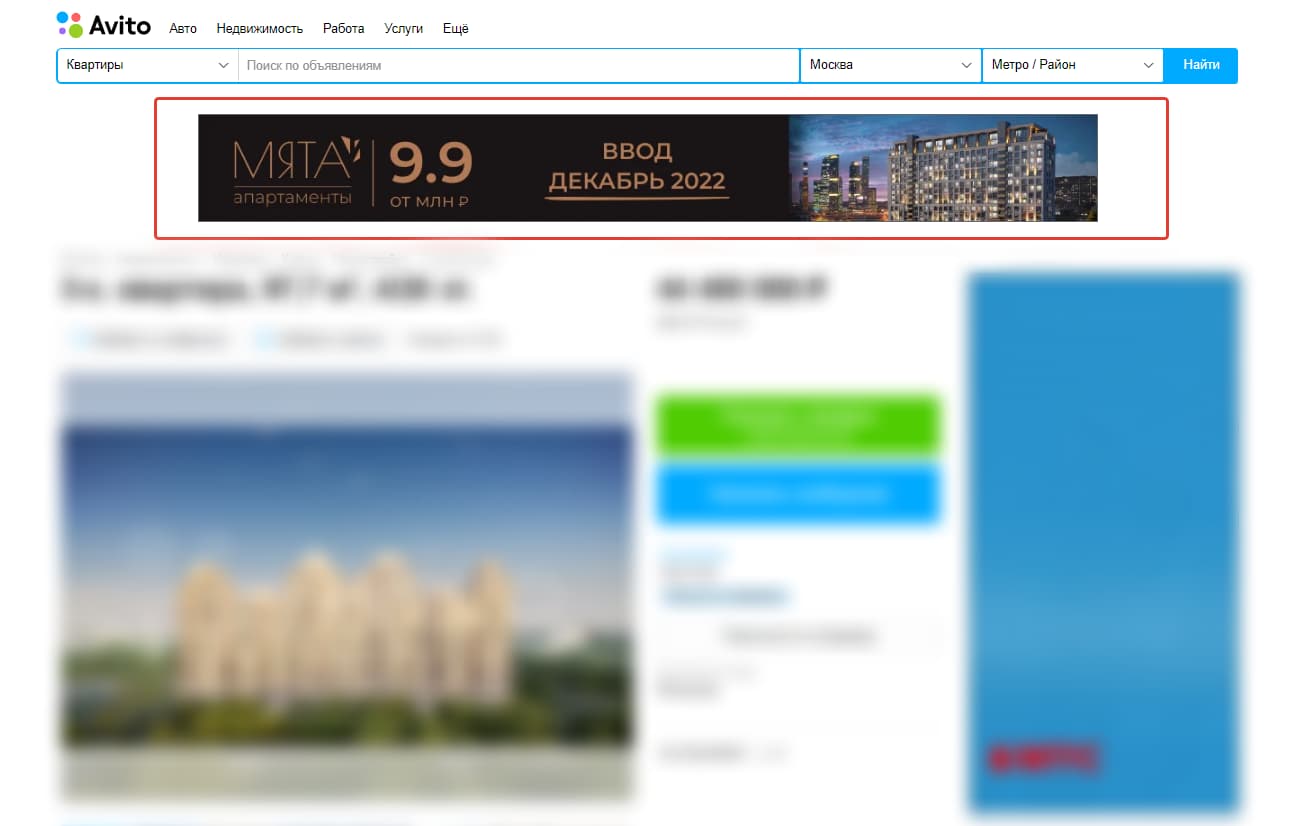Viewport: 1315px width, 826px height.
Task: Click the green button in listing
Action: tap(798, 425)
